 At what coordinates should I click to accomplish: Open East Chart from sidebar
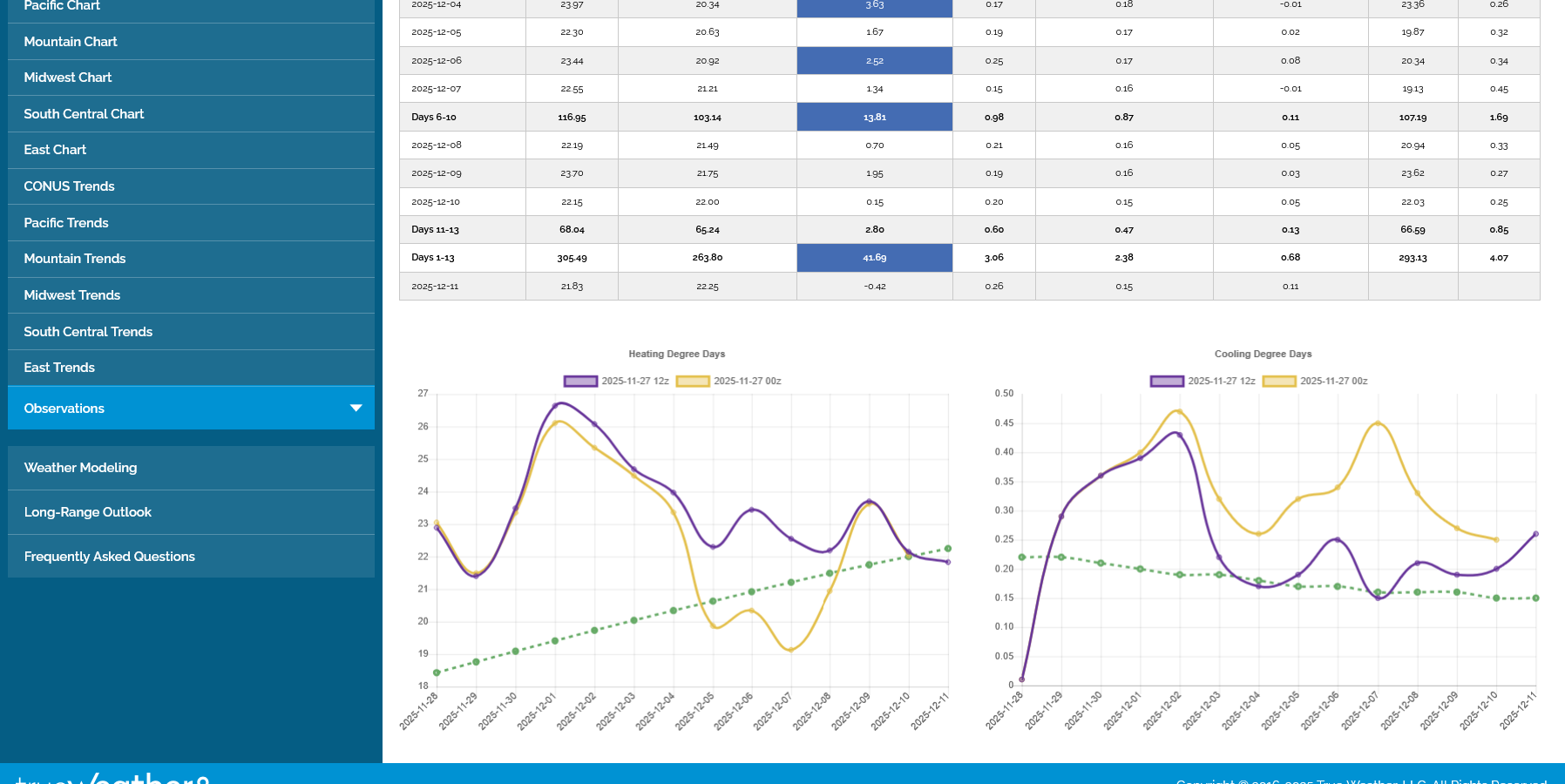(x=55, y=150)
